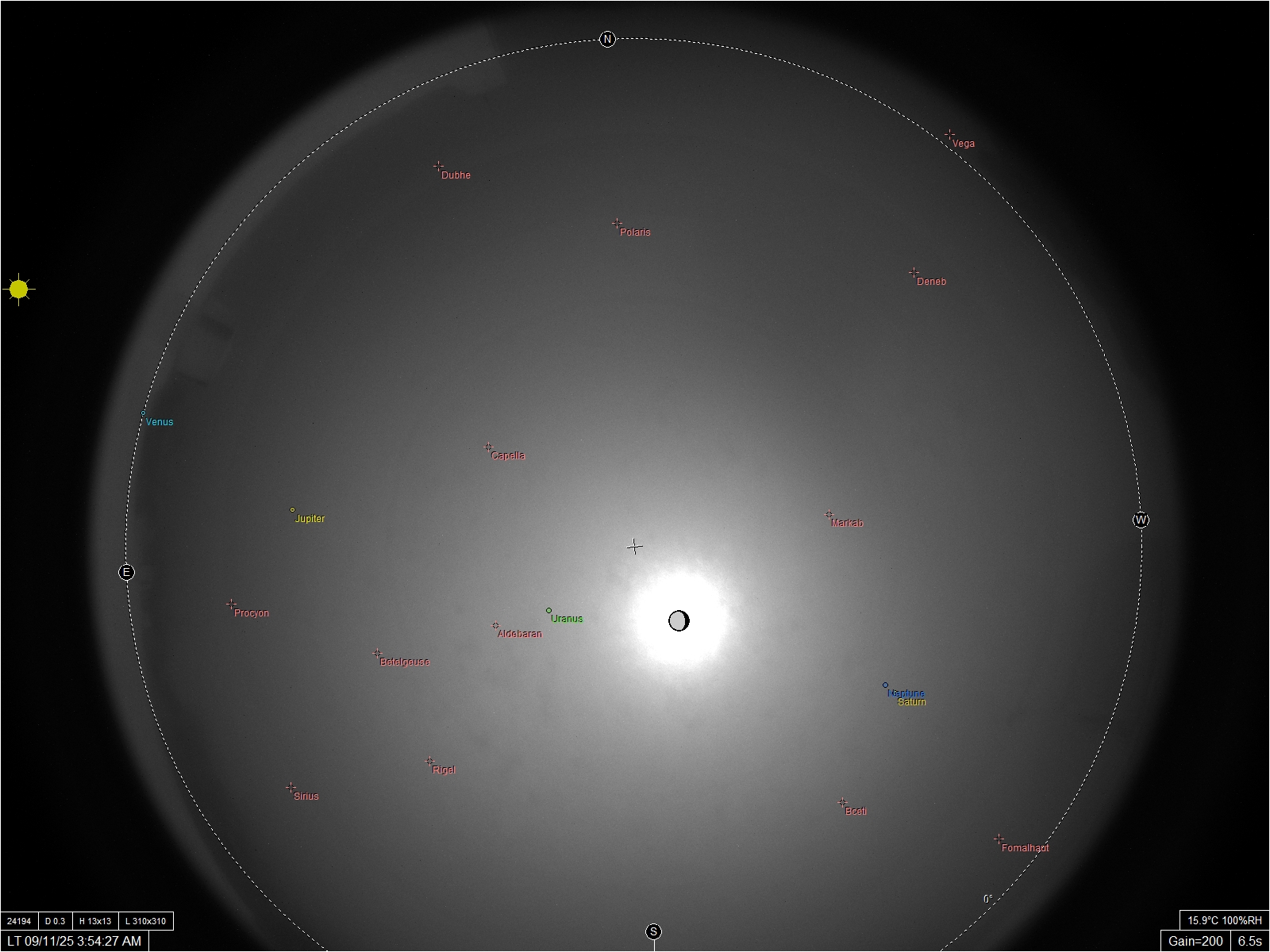
Task: Click the Saturn label text
Action: (x=912, y=702)
